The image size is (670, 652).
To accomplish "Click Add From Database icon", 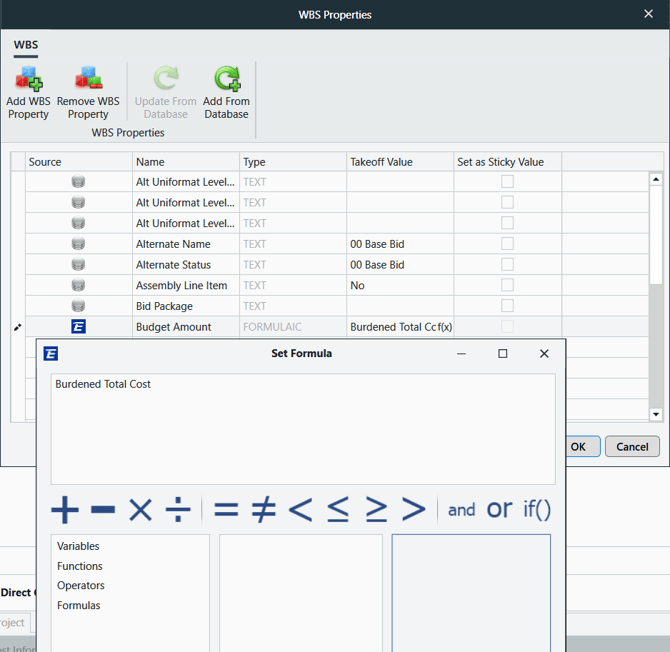I will coord(227,80).
